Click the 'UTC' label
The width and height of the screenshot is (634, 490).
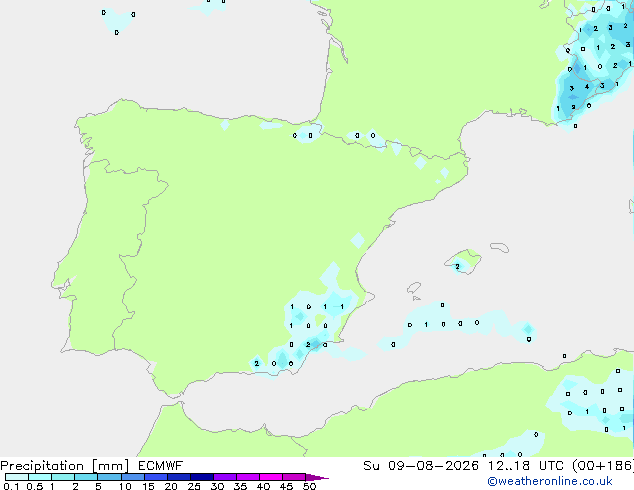click(x=551, y=466)
